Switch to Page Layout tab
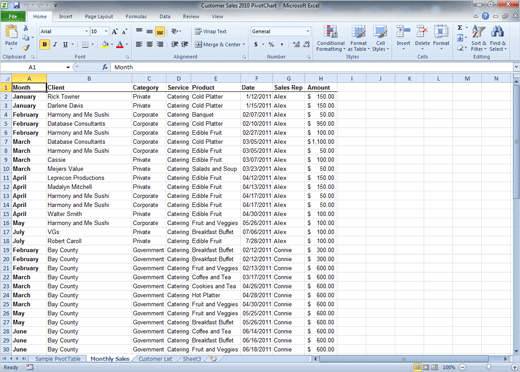520x372 pixels. pos(99,16)
